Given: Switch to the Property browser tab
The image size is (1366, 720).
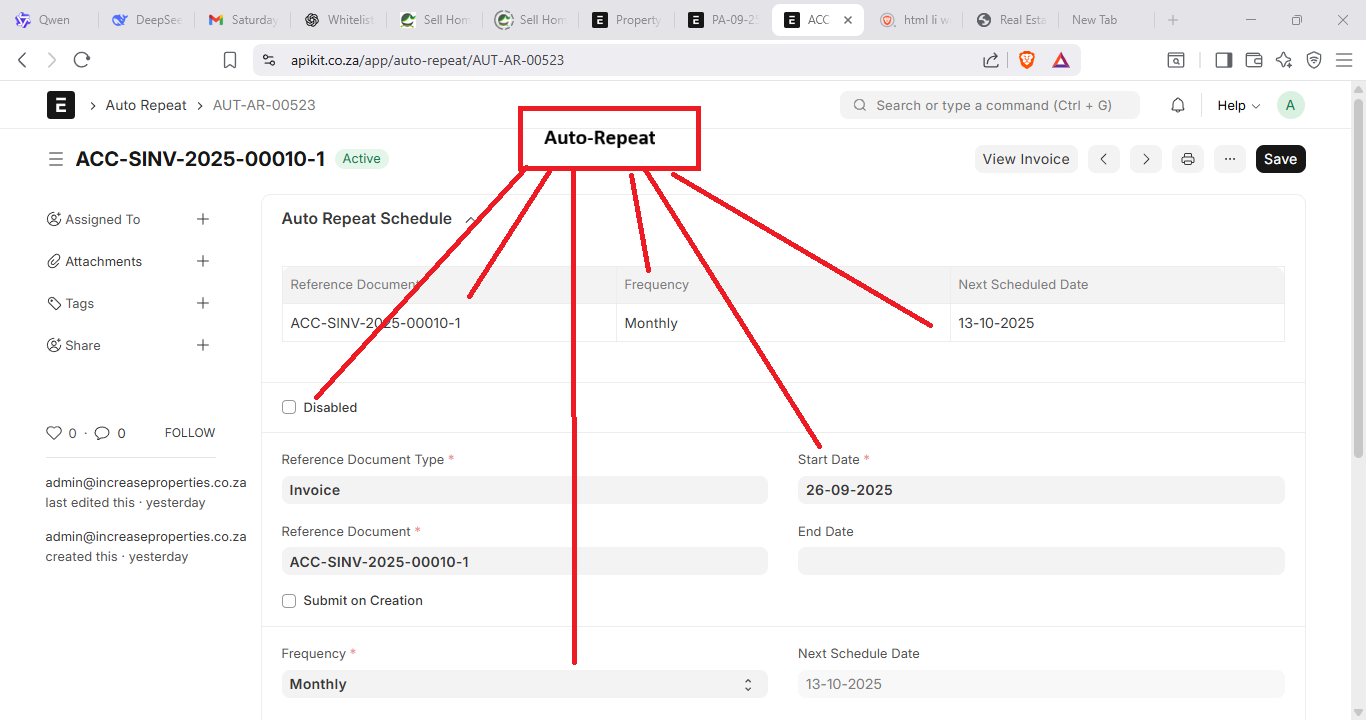Looking at the screenshot, I should 627,20.
